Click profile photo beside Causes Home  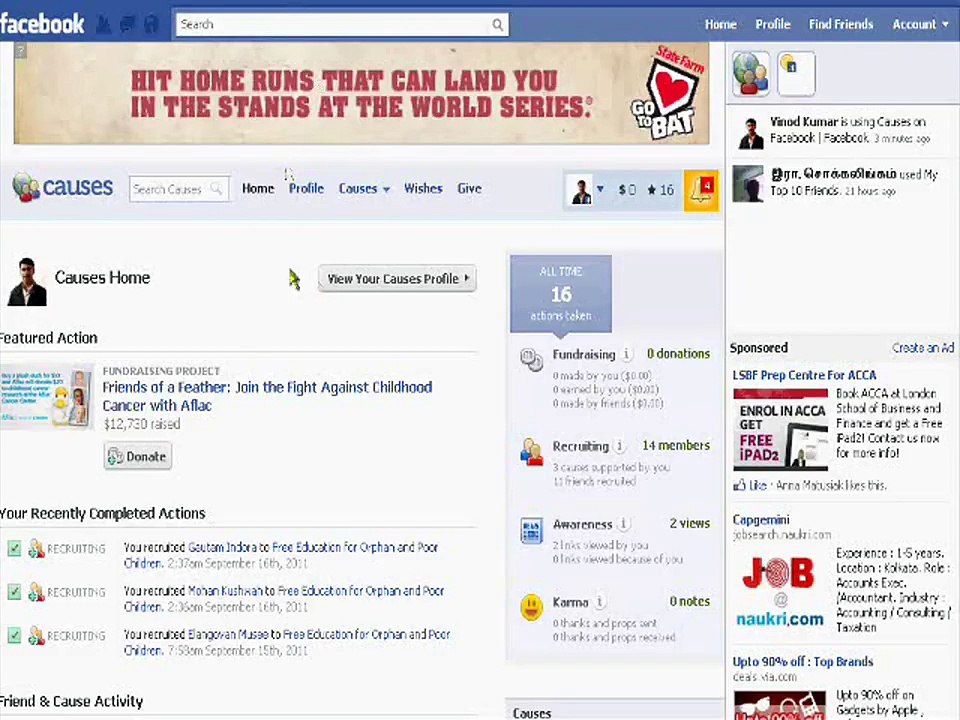pyautogui.click(x=27, y=282)
